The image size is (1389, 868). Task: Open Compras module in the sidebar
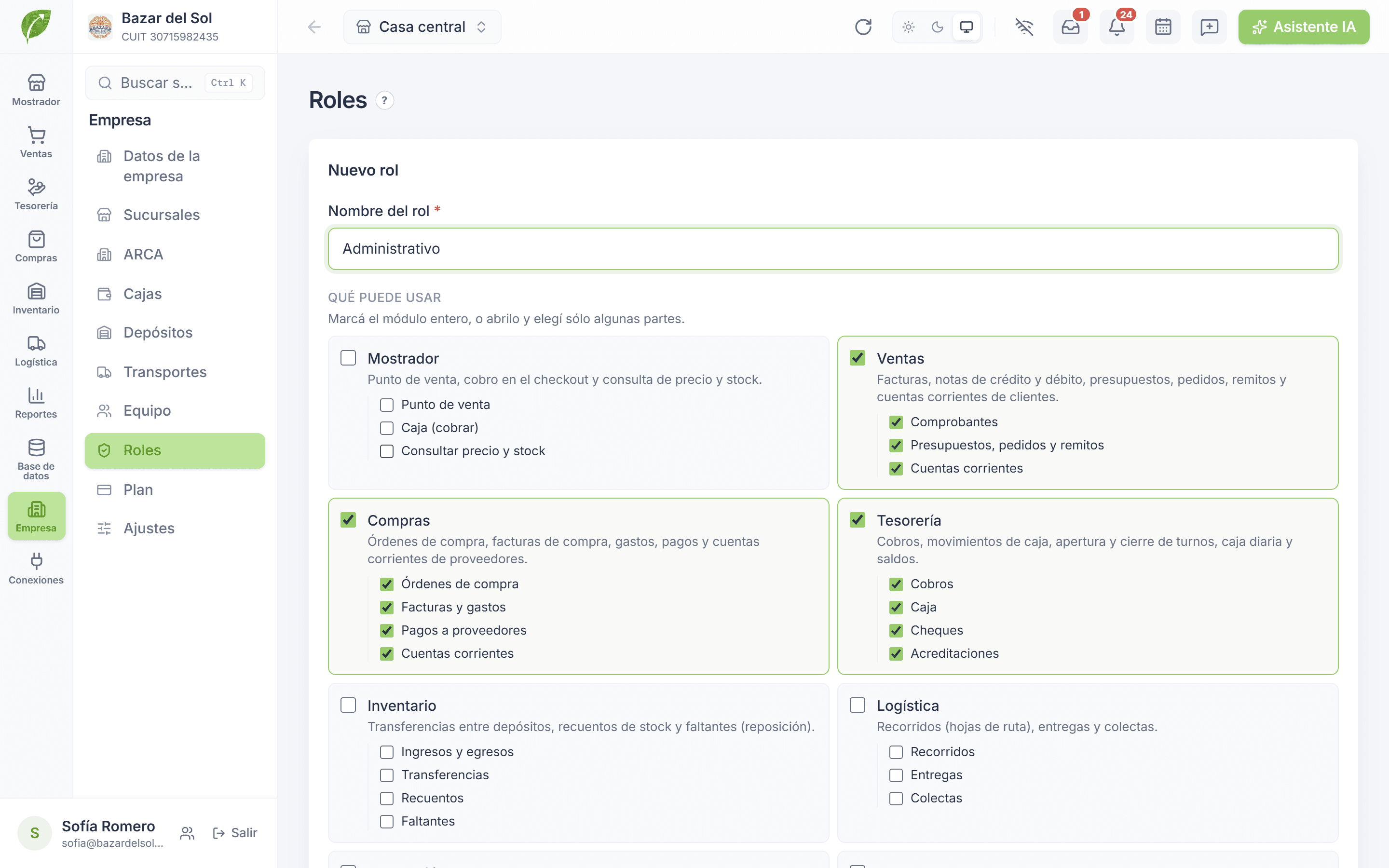36,247
